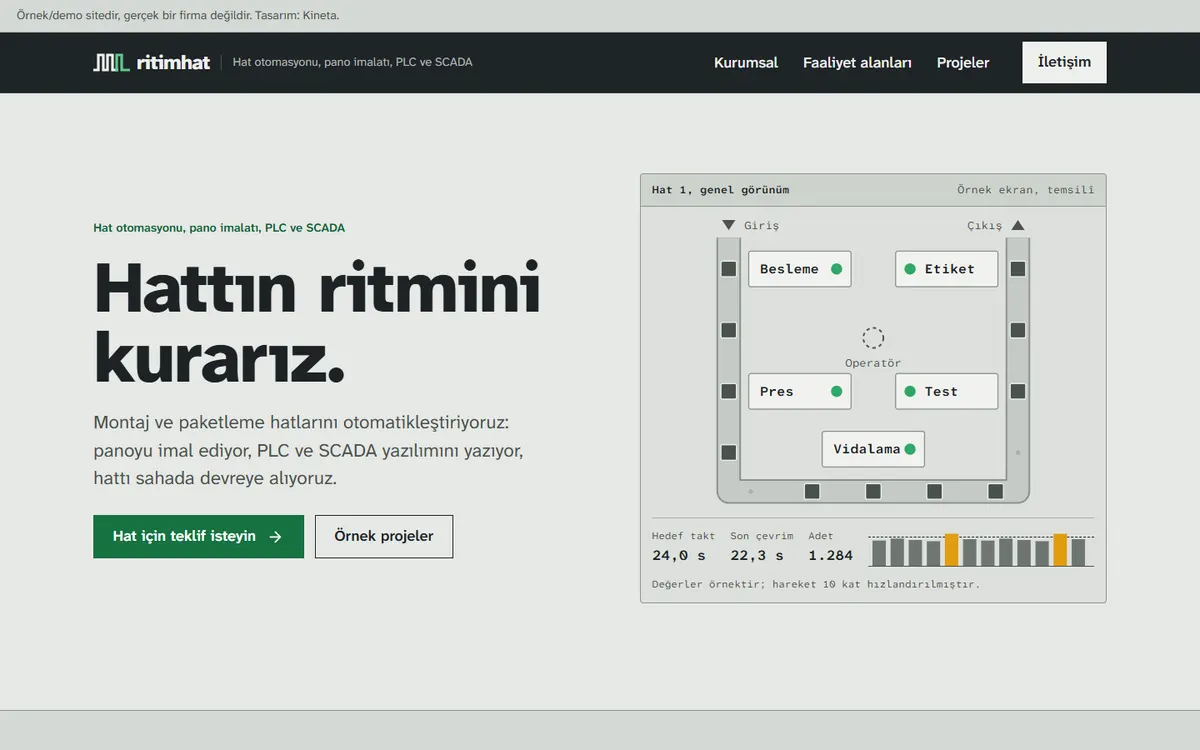
Task: Open the Kurumsal menu item
Action: (746, 63)
